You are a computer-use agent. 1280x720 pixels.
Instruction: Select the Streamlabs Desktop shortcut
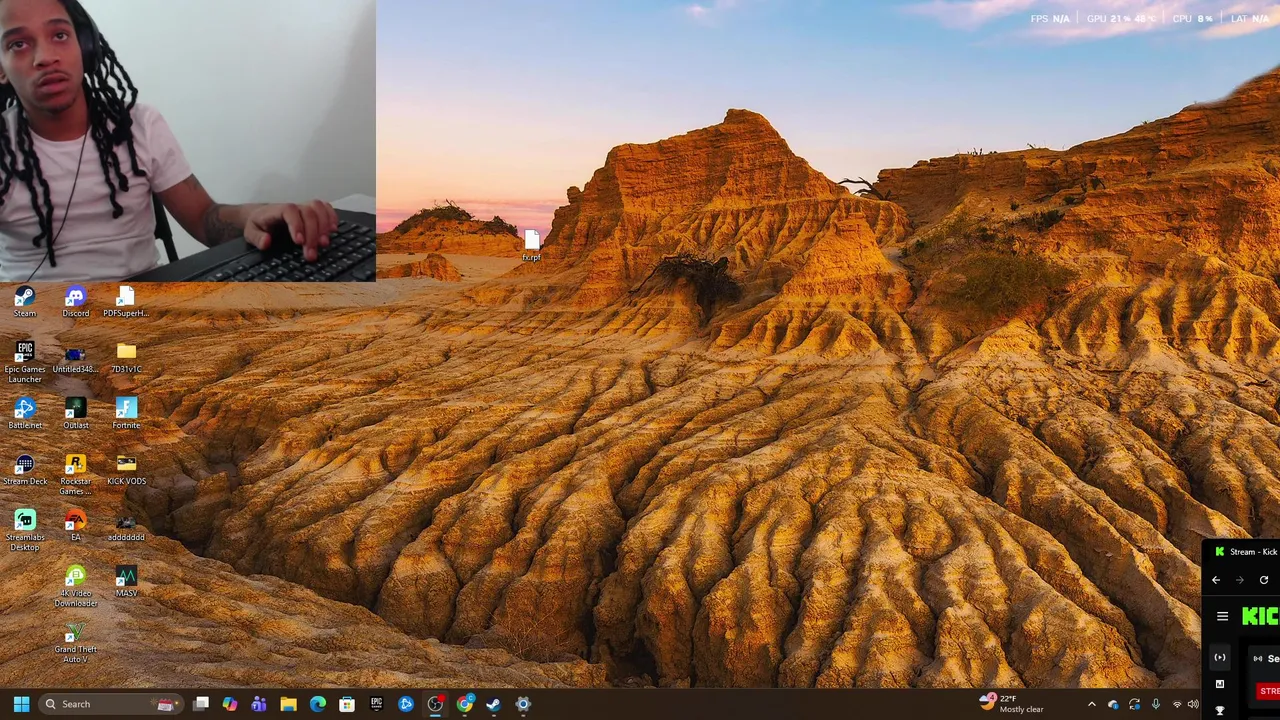pos(25,530)
